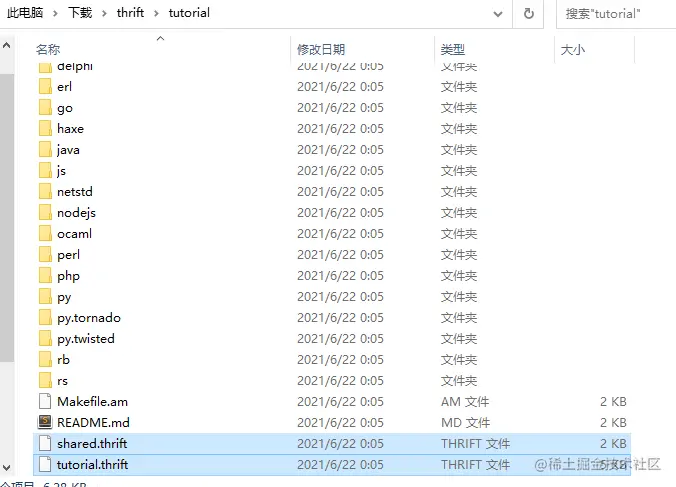
Task: Click the vertical scrollbar thumb
Action: 7,218
